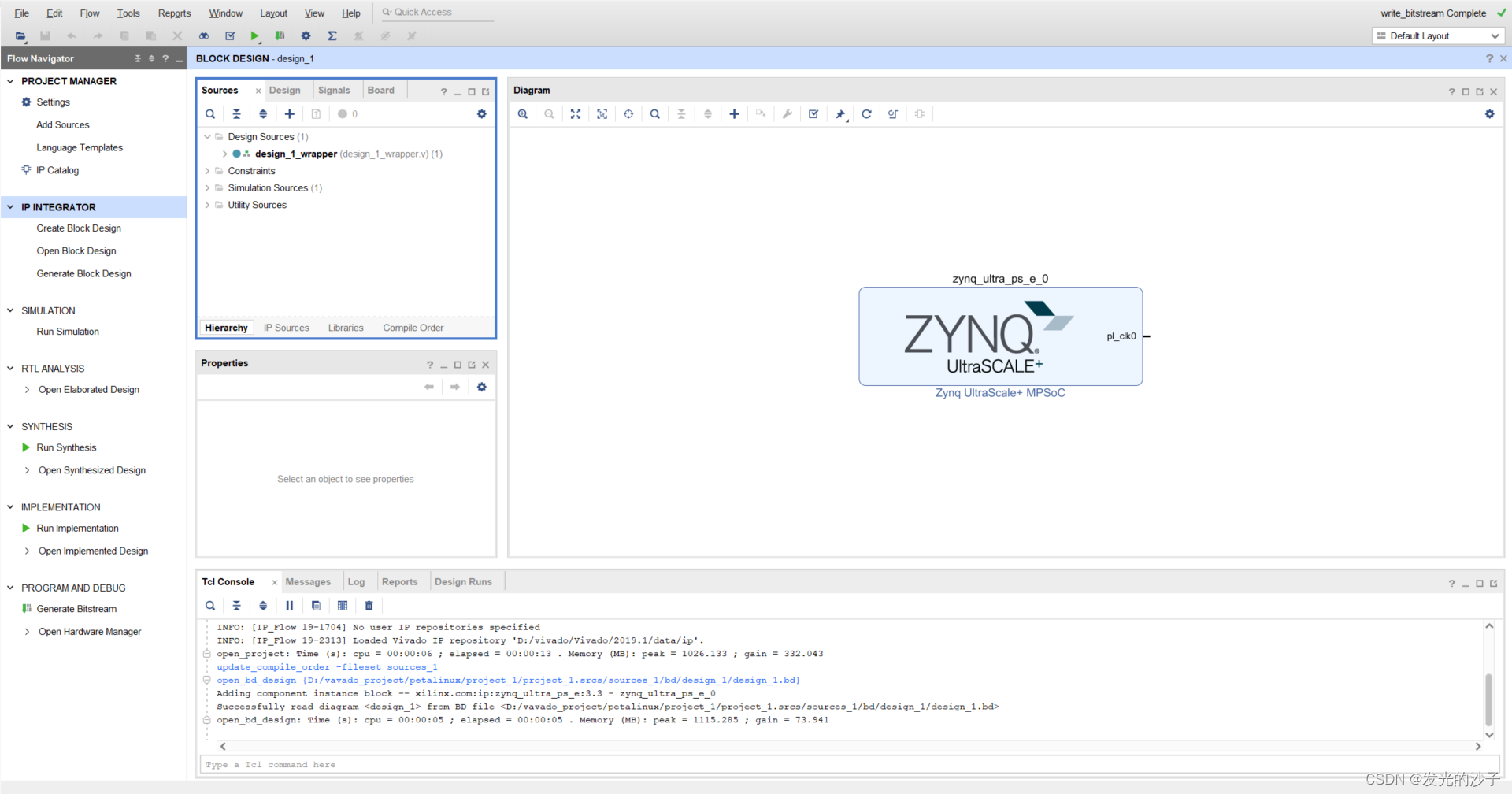1512x794 pixels.
Task: Search within the Sources panel
Action: click(210, 114)
